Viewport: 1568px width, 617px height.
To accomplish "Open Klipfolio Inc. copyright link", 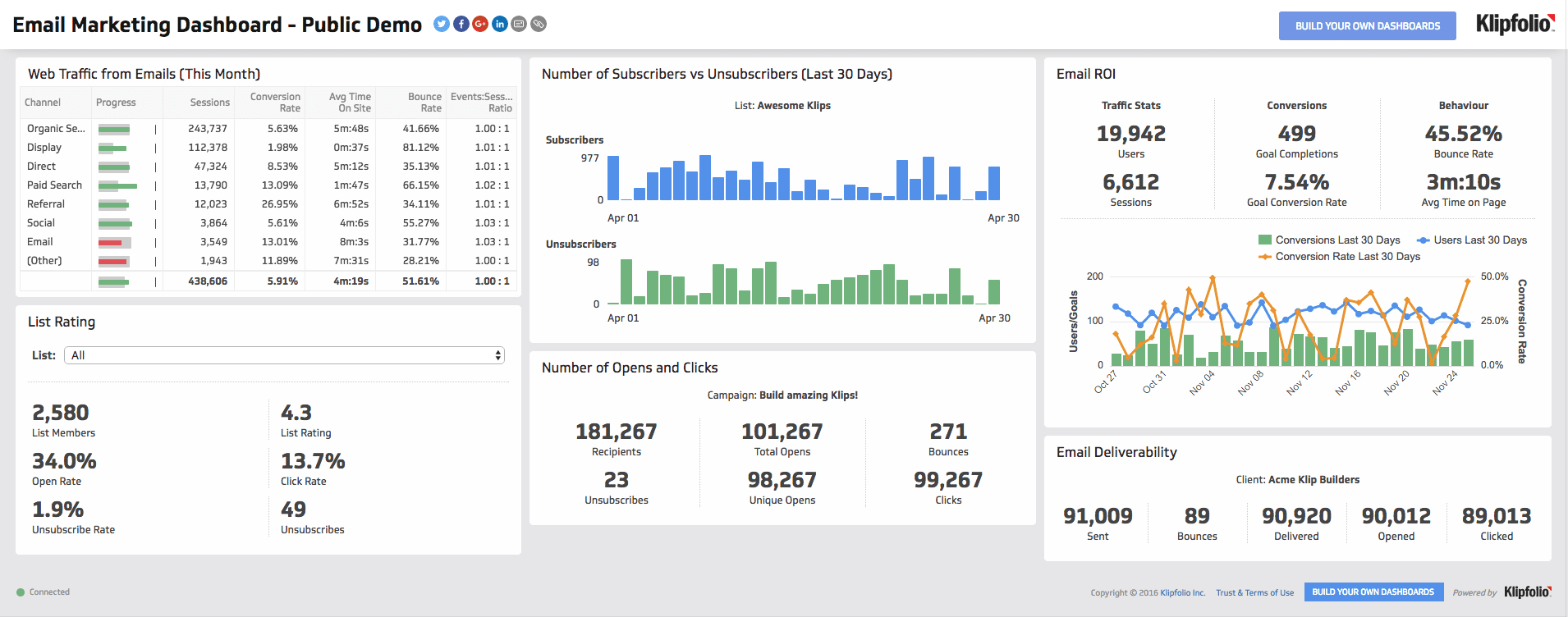I will tap(1183, 592).
